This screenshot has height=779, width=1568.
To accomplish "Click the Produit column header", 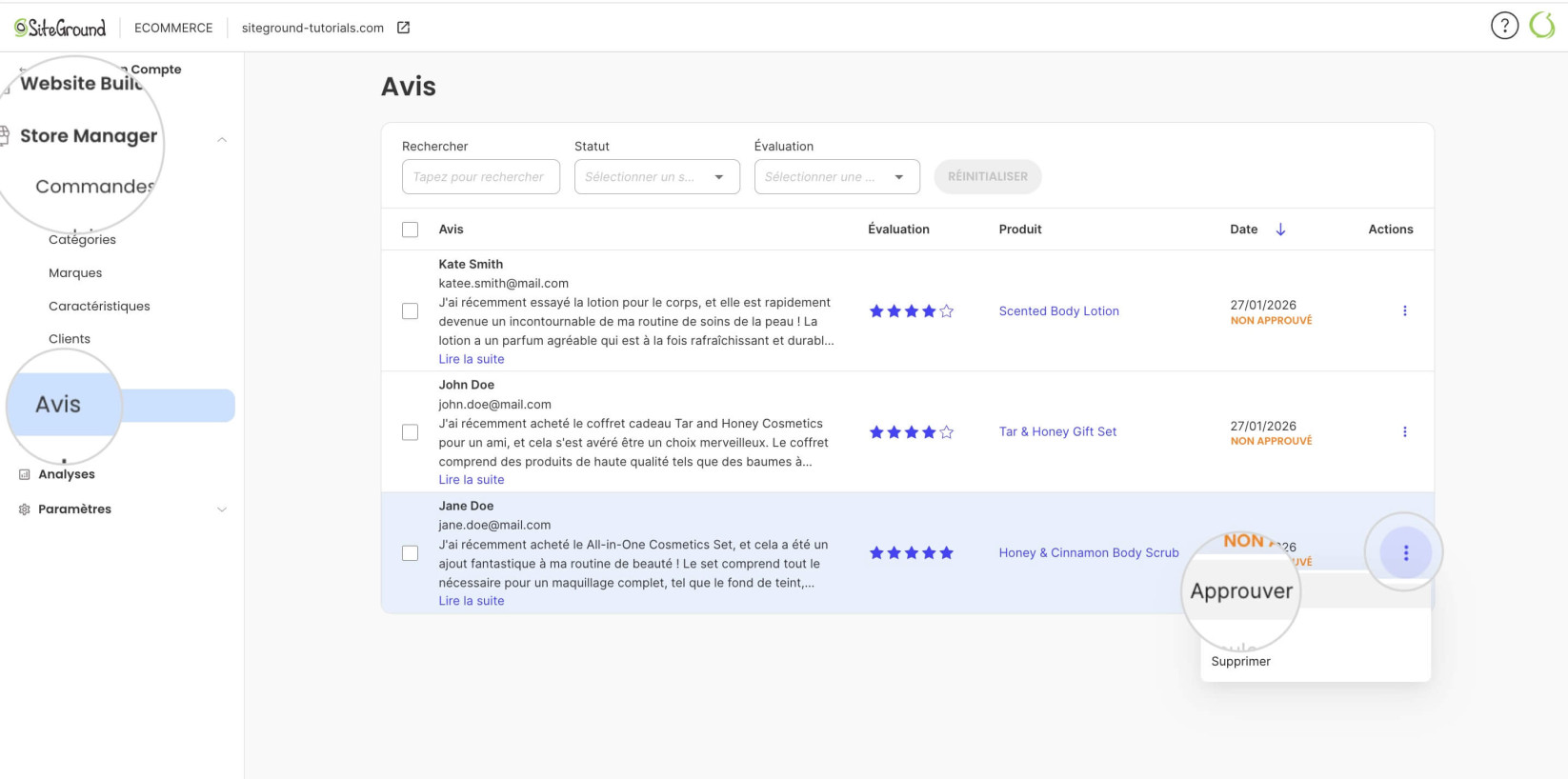I will (1020, 230).
